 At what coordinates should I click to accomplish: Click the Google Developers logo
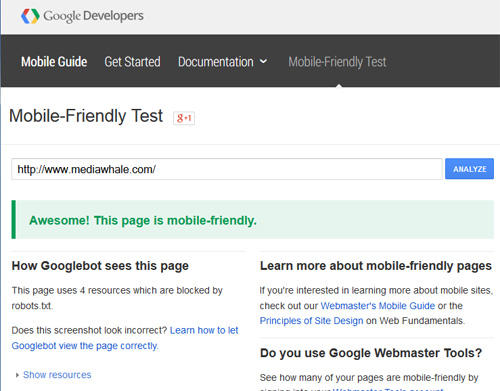point(82,16)
